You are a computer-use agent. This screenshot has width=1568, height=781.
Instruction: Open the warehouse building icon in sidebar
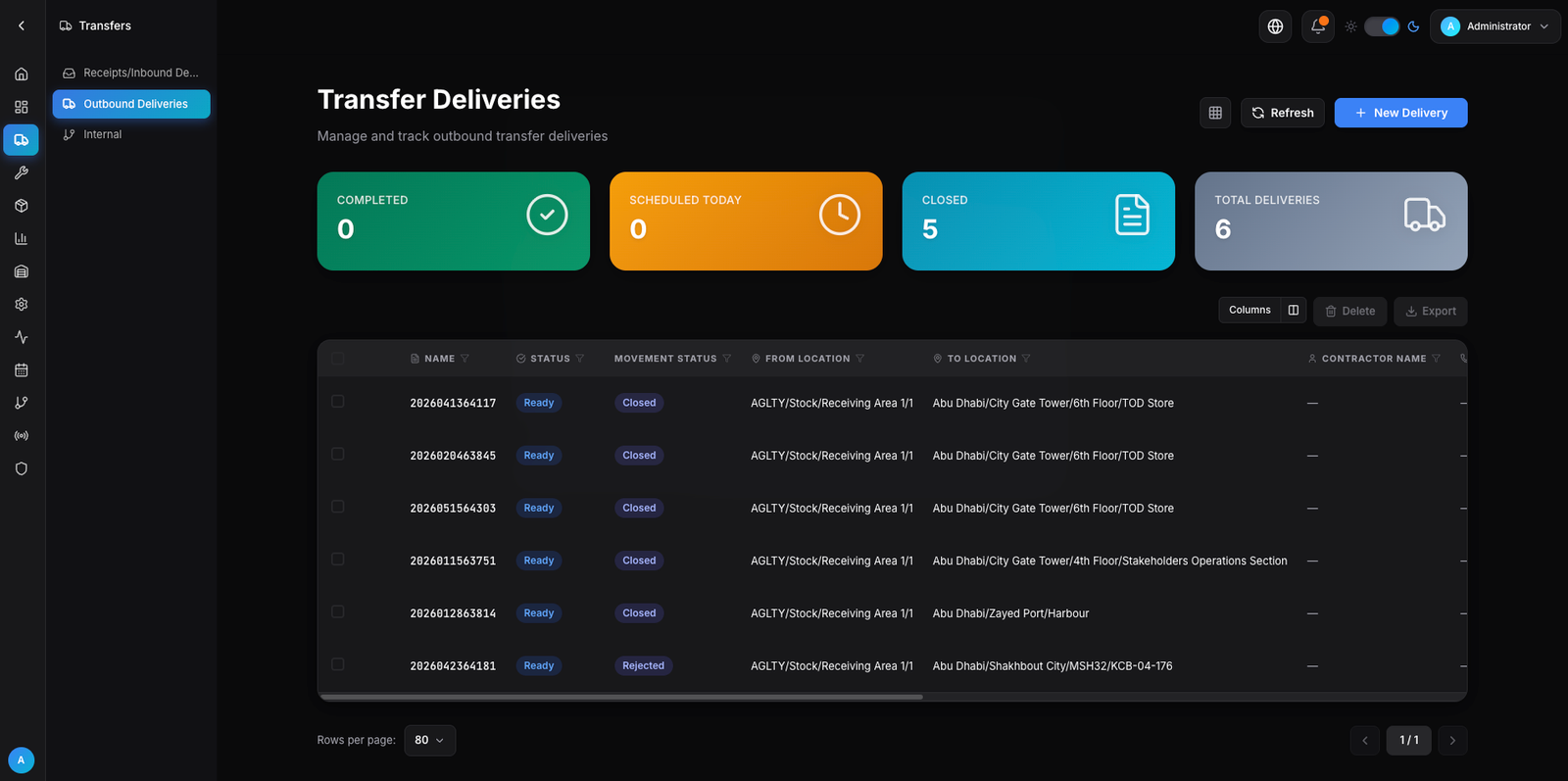pyautogui.click(x=22, y=271)
